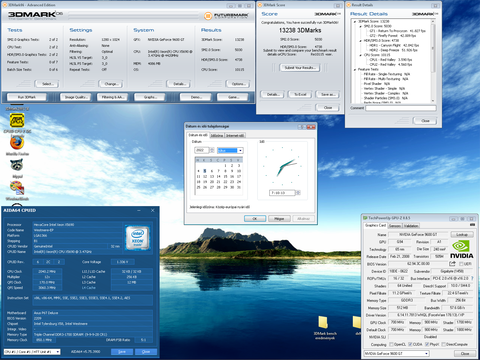Image resolution: width=480 pixels, height=360 pixels.
Task: Click the Image Quality button in 3DMark
Action: [76, 97]
